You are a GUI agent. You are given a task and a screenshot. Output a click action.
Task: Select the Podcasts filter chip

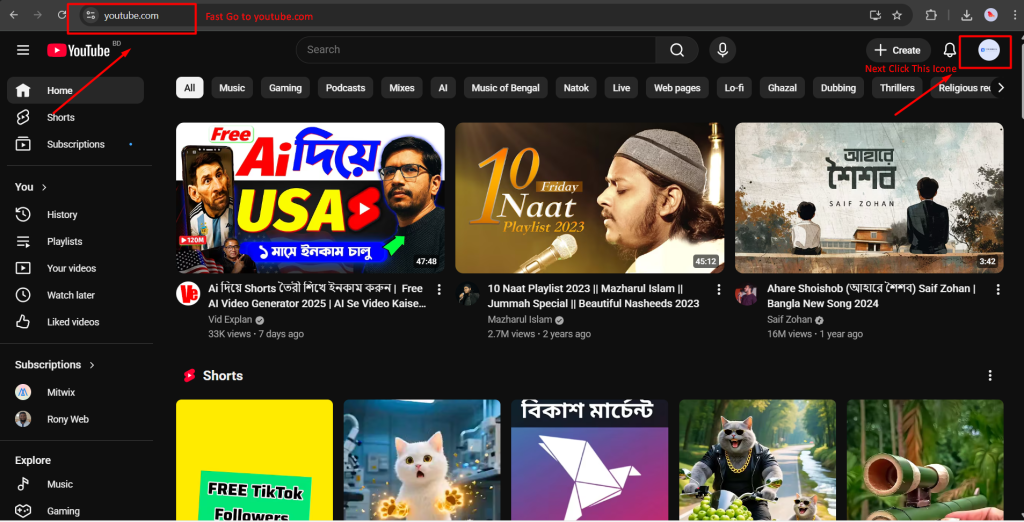[x=345, y=88]
